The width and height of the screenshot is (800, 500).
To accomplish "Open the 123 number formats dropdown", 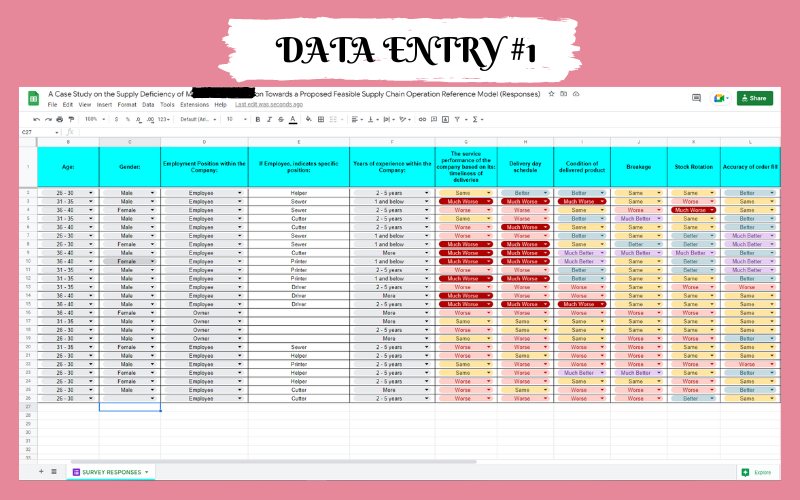I will tap(164, 119).
